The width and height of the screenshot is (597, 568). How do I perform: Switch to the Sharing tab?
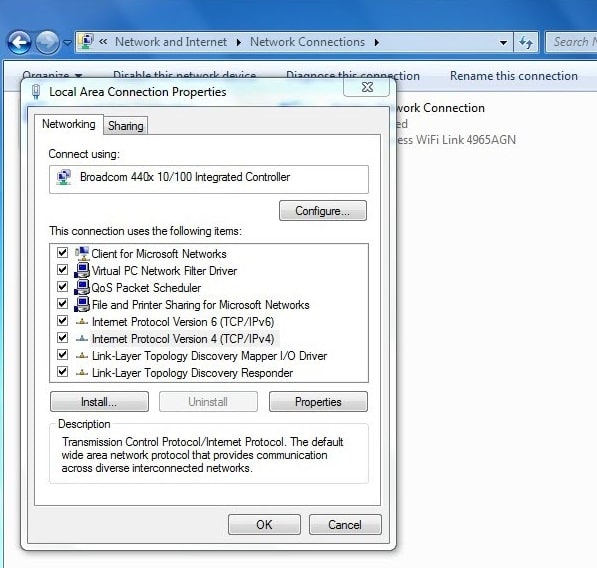(126, 126)
